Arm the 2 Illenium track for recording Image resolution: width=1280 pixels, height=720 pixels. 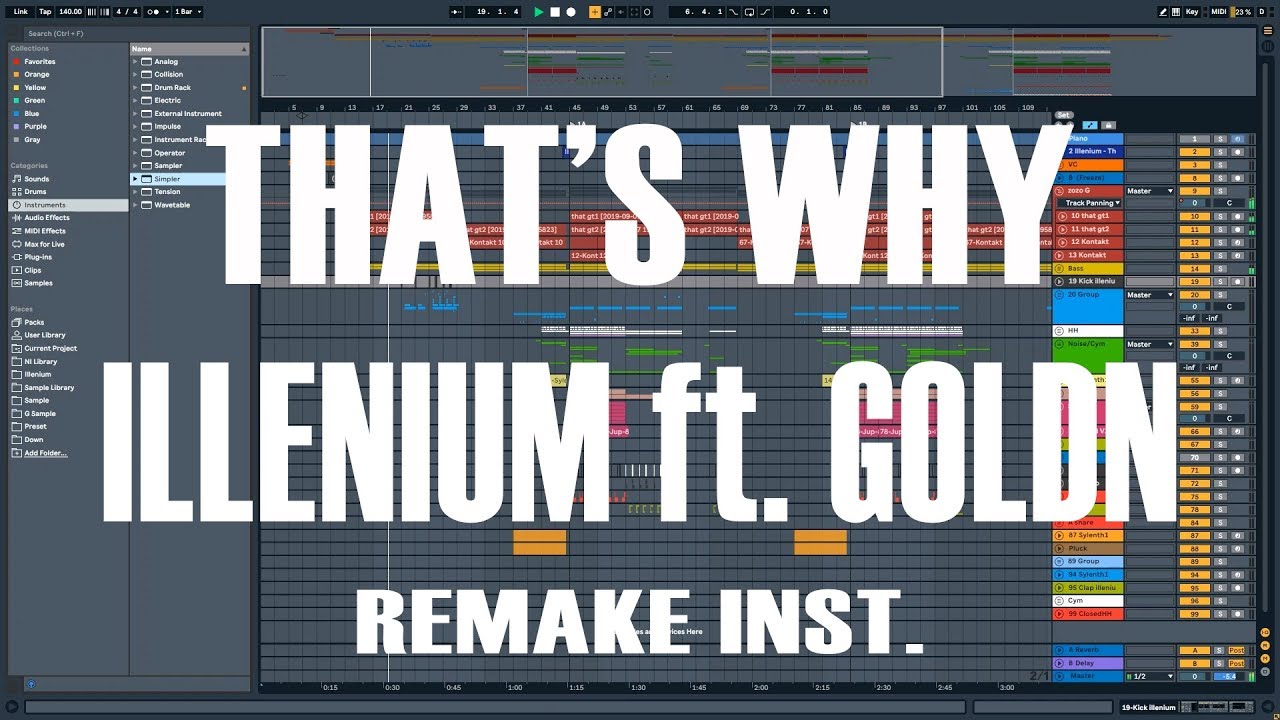pos(1237,151)
